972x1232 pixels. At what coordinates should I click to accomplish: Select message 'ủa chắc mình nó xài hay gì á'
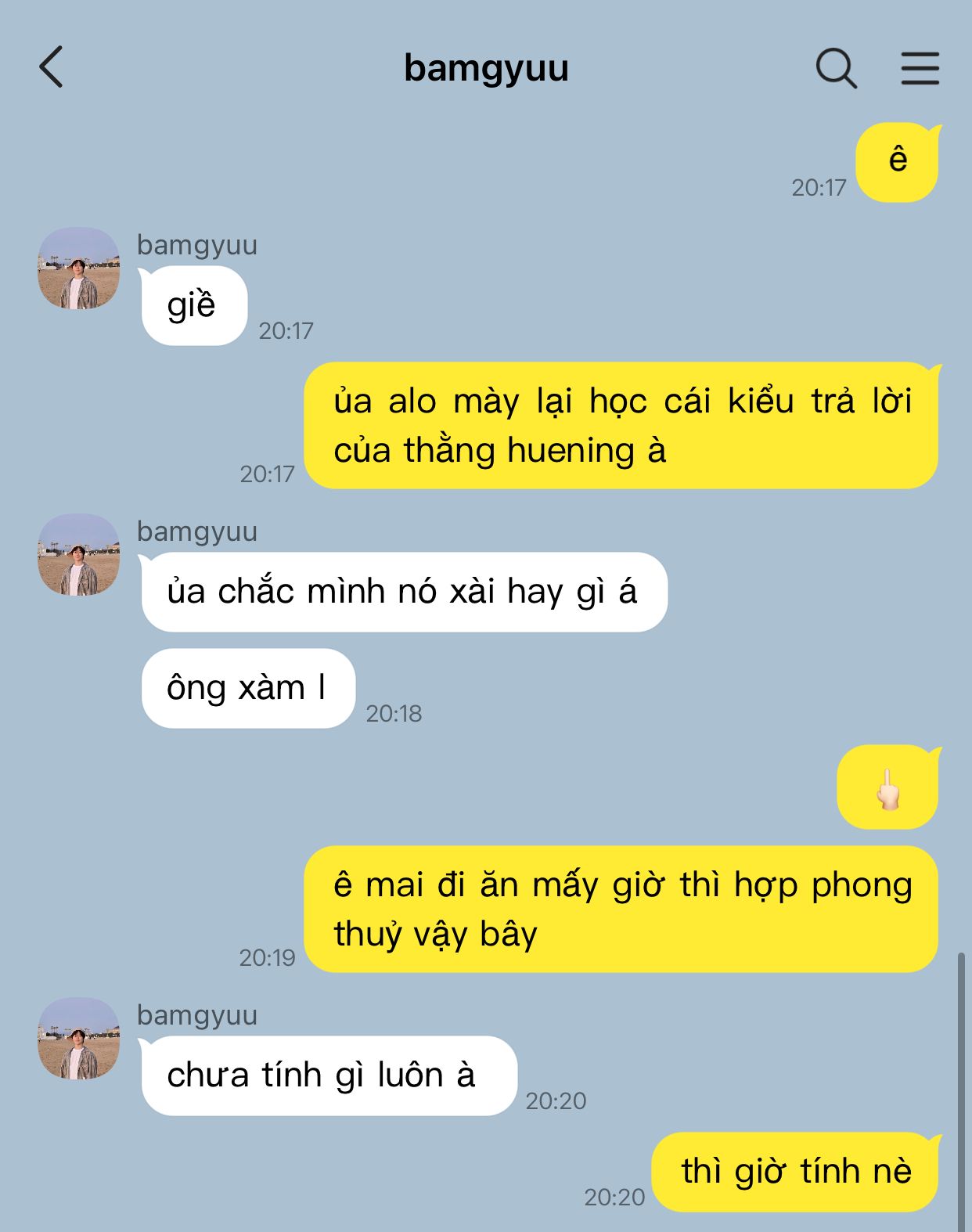pos(404,592)
